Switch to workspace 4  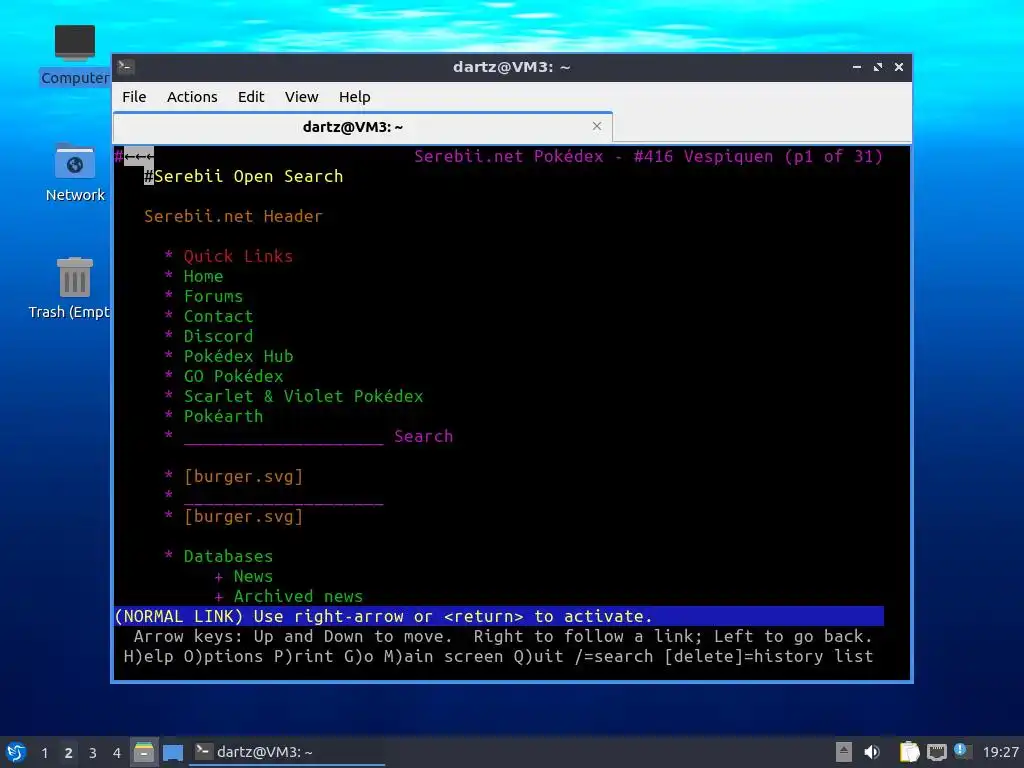pos(116,753)
